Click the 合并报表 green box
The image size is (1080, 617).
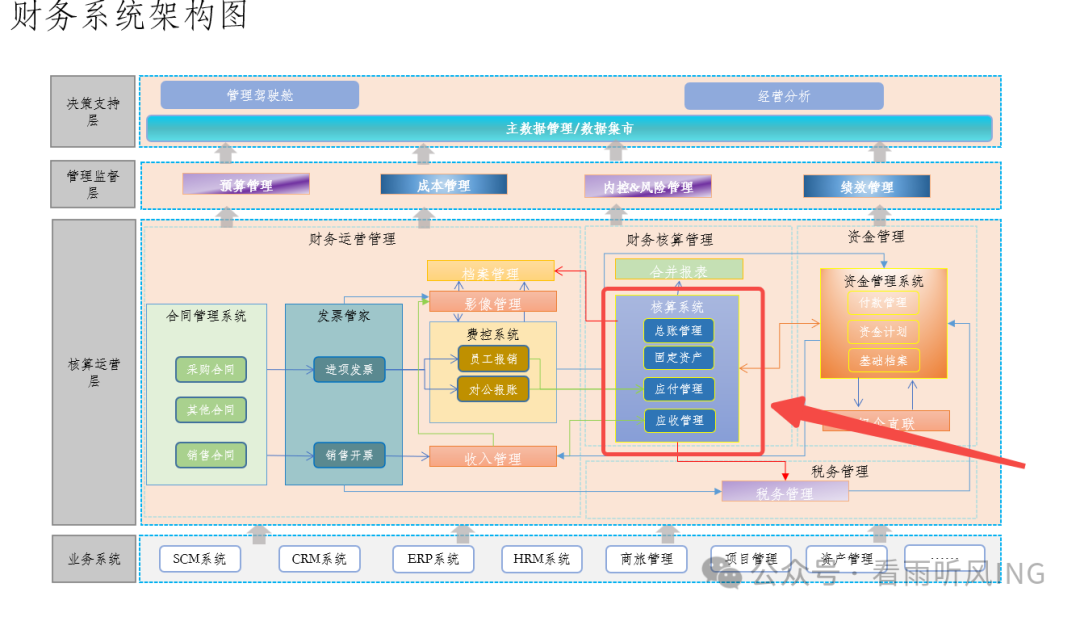click(678, 270)
